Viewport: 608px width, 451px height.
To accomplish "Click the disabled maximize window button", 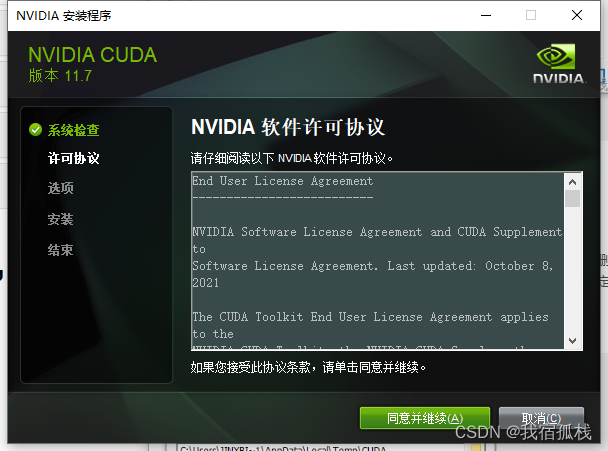I will pos(531,16).
